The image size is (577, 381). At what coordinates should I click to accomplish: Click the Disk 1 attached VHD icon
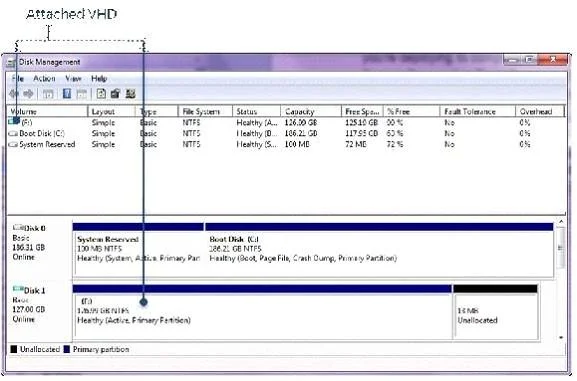[x=18, y=289]
